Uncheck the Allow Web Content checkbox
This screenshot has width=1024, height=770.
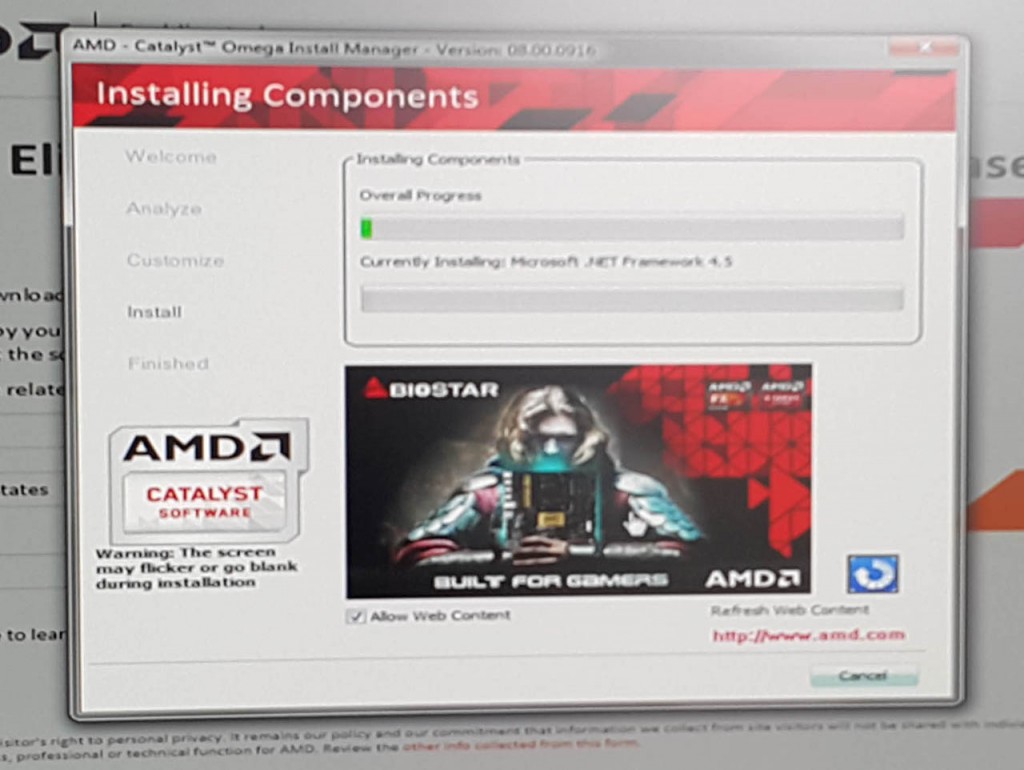point(356,616)
